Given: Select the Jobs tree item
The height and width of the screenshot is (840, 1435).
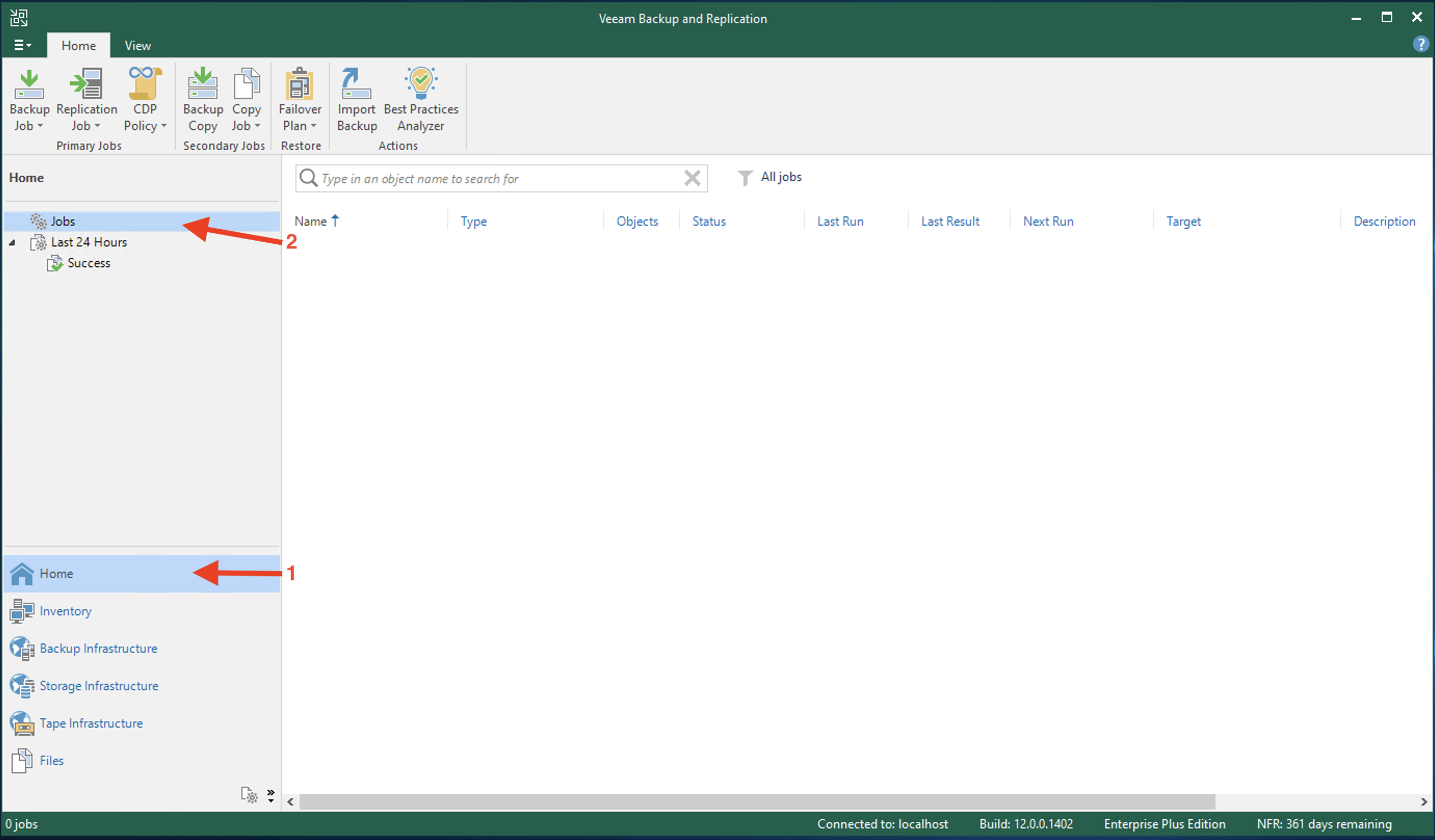Looking at the screenshot, I should 142,221.
